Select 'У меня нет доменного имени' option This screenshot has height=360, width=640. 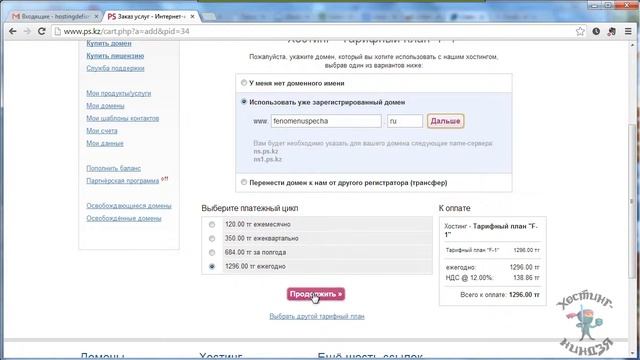244,83
